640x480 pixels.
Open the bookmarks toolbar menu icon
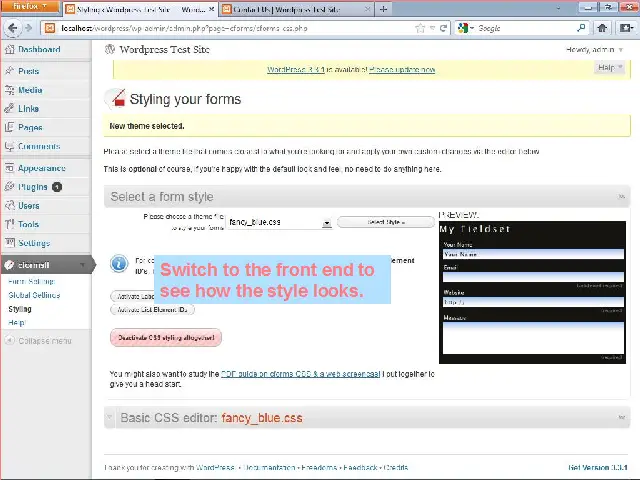627,28
